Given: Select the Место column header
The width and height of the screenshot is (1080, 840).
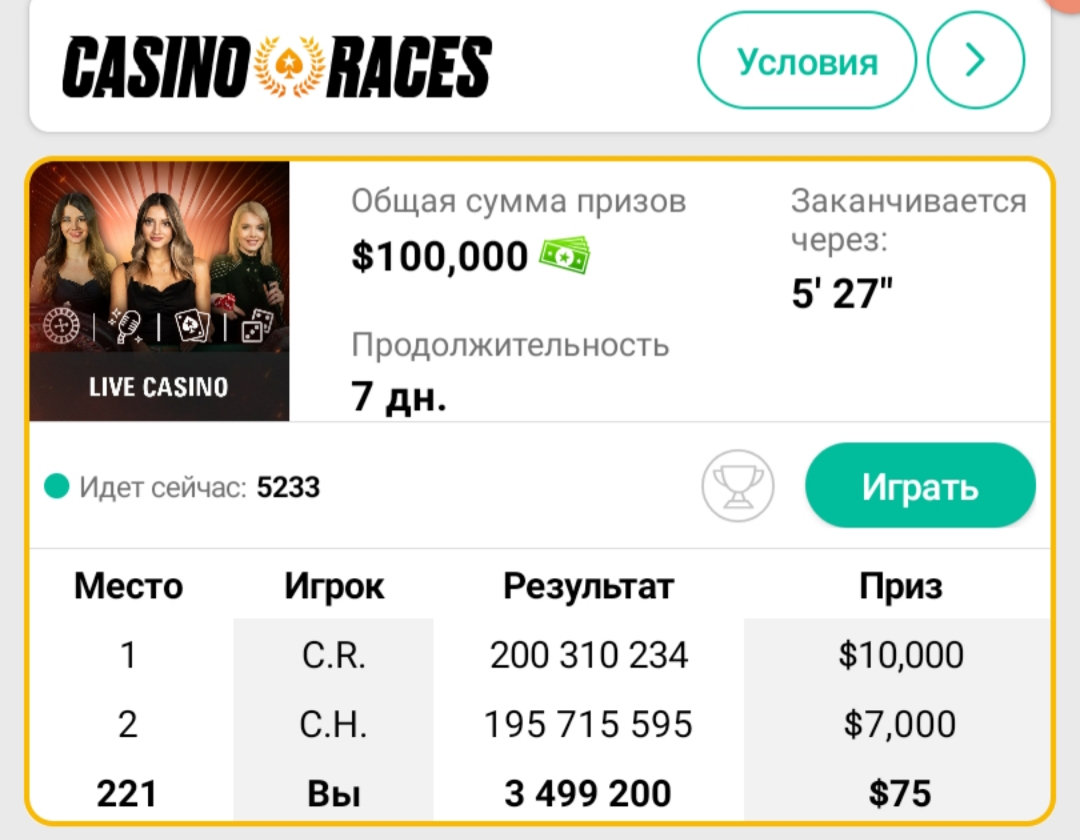Looking at the screenshot, I should 129,587.
